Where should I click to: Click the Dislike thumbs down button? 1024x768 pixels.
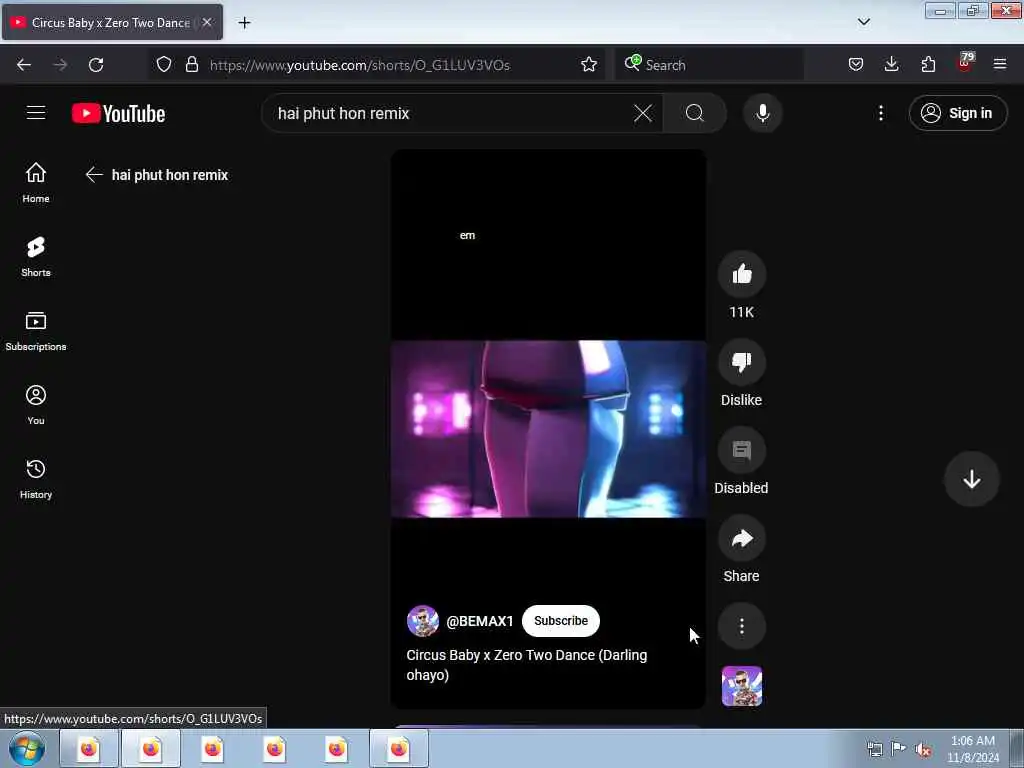pos(741,362)
